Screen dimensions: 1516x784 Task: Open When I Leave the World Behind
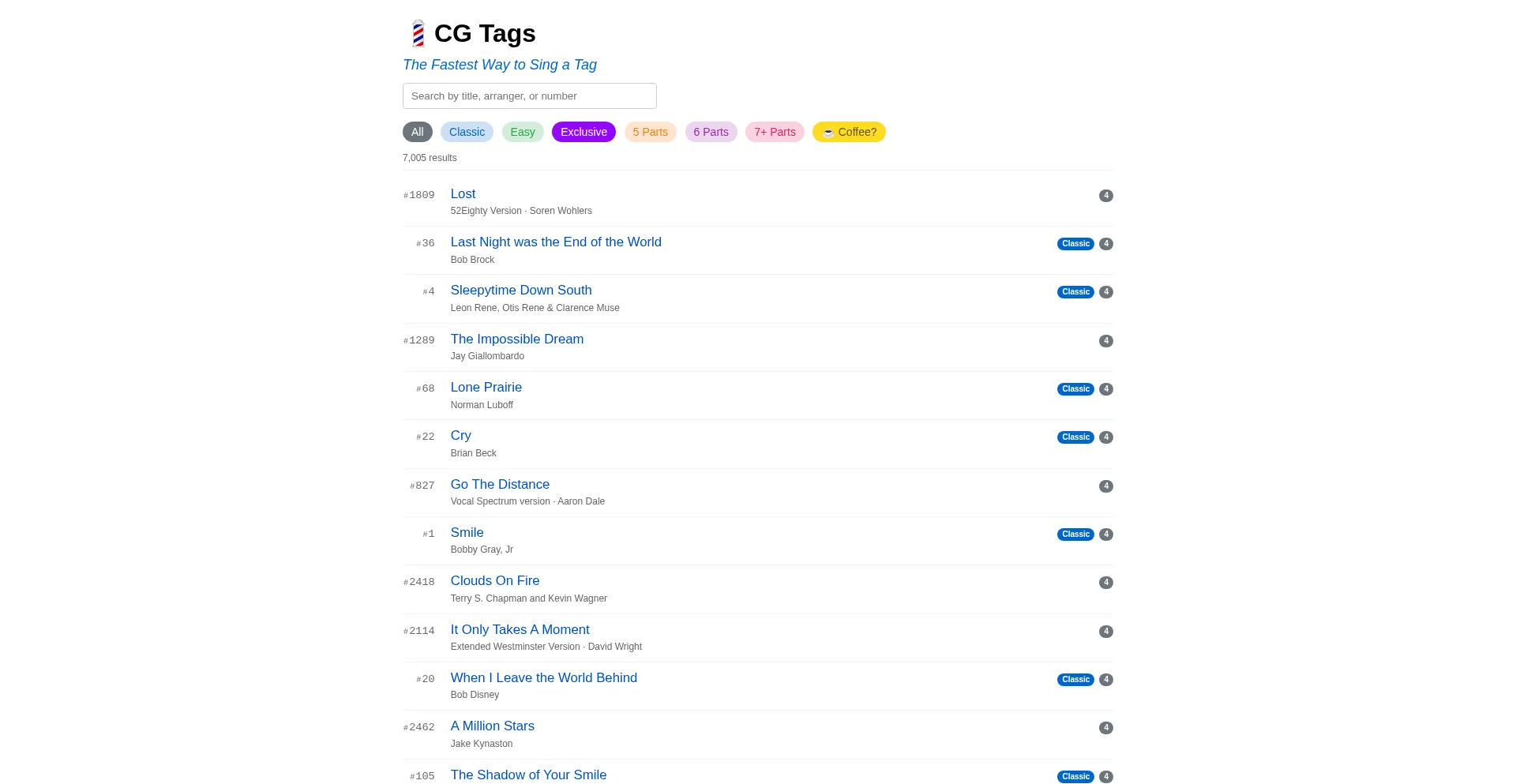coord(544,677)
